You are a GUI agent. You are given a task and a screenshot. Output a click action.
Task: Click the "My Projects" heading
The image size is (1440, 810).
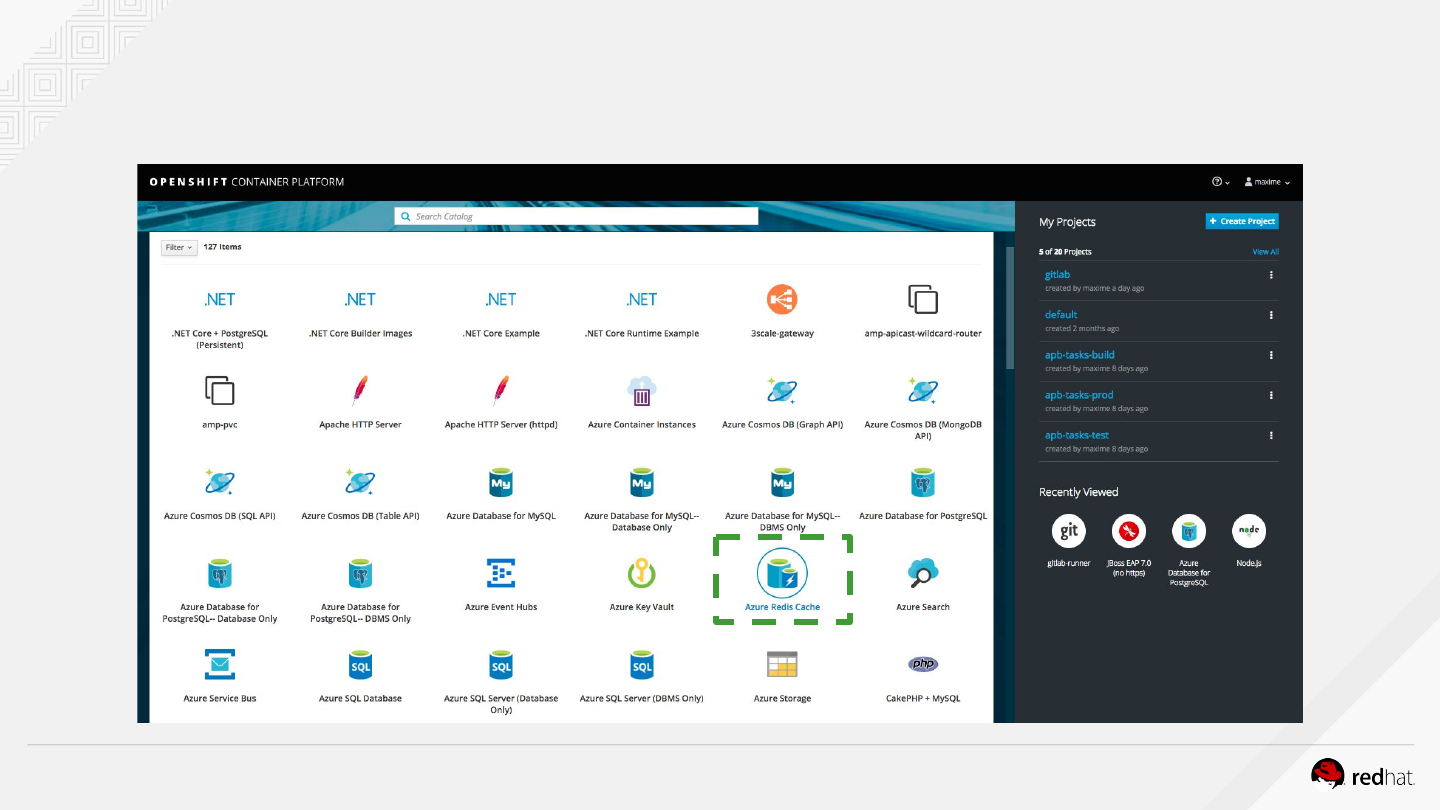[x=1067, y=222]
